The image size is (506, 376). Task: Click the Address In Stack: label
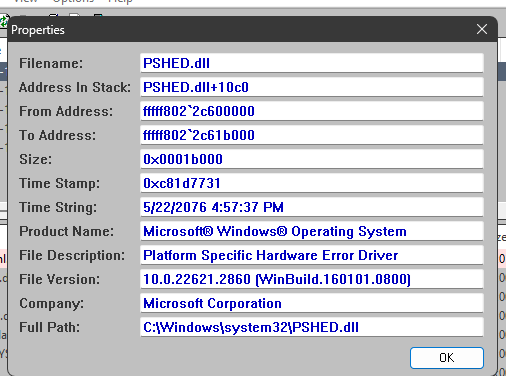(x=75, y=87)
